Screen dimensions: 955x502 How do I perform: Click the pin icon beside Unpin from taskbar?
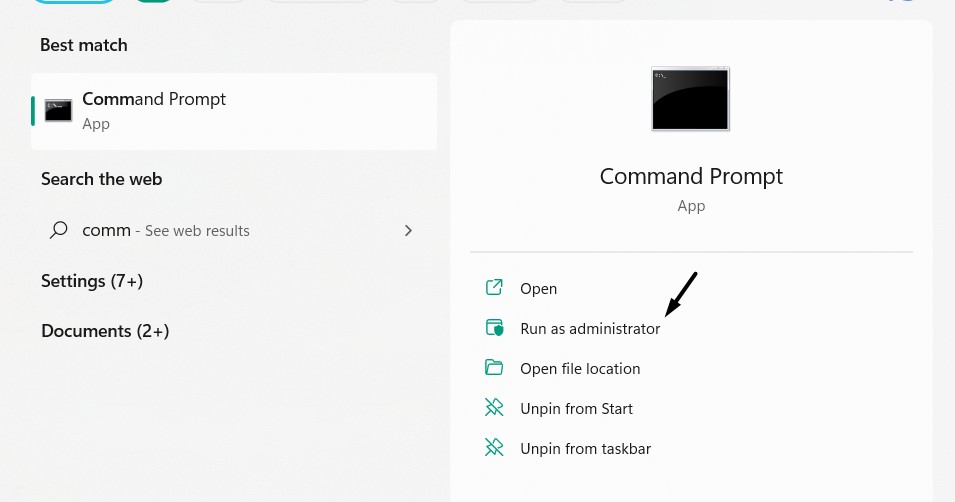(494, 448)
